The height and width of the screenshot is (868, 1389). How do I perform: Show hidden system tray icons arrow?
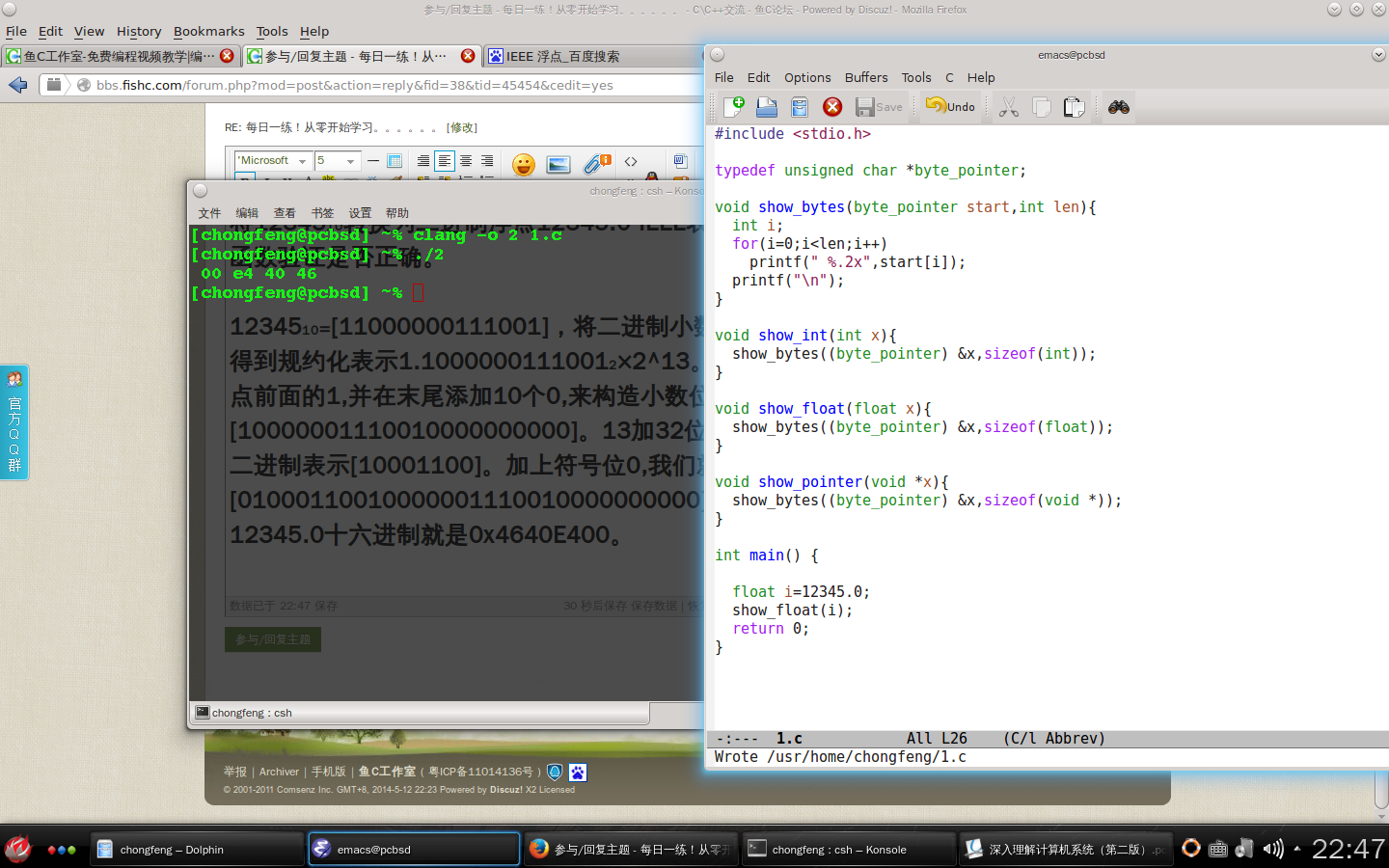(x=1297, y=849)
